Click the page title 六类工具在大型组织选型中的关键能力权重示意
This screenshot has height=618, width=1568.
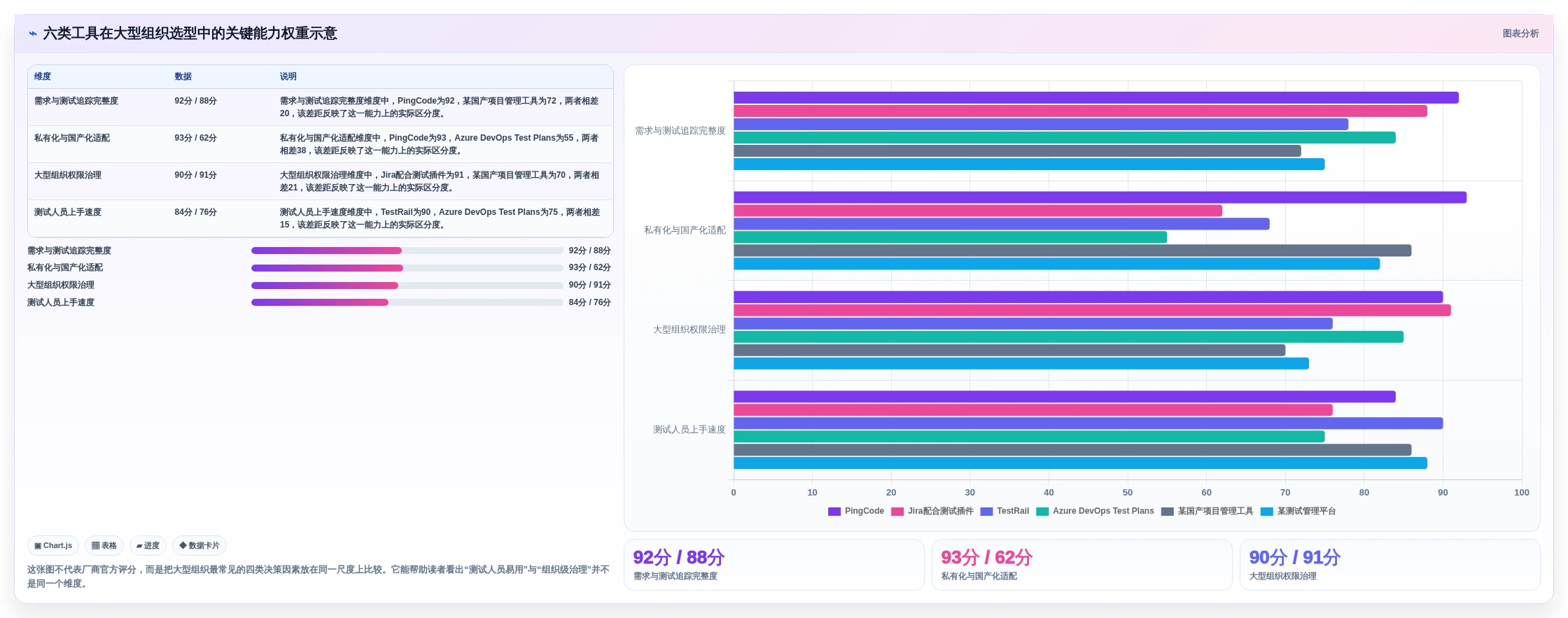coord(190,34)
